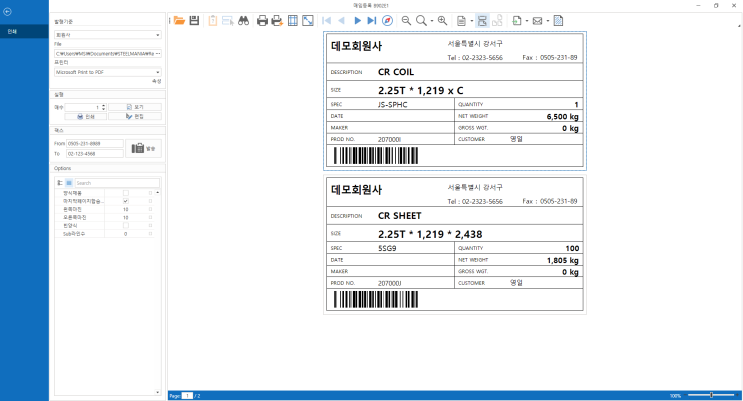Toggle the first Options row checkbox

click(126, 193)
